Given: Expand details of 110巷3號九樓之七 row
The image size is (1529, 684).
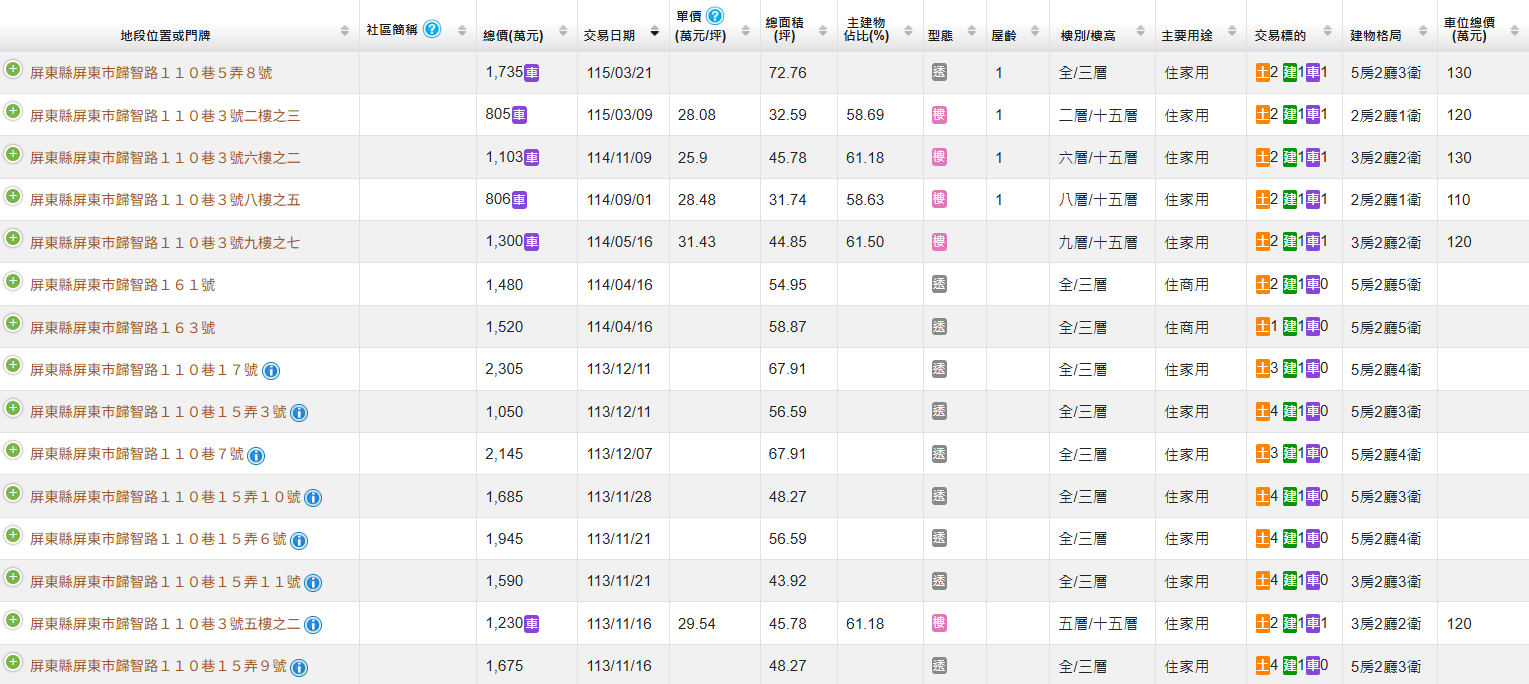Looking at the screenshot, I should click(x=13, y=238).
